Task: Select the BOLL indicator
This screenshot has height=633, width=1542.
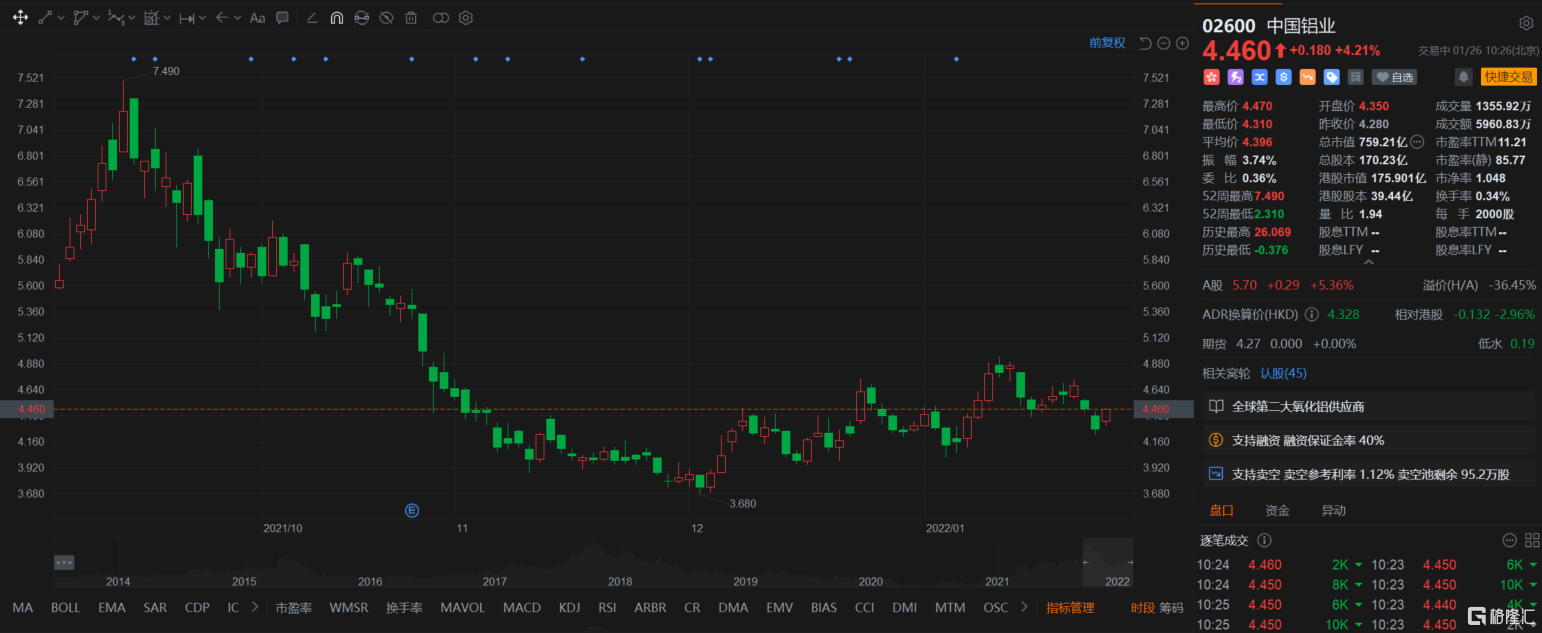Action: click(x=65, y=607)
